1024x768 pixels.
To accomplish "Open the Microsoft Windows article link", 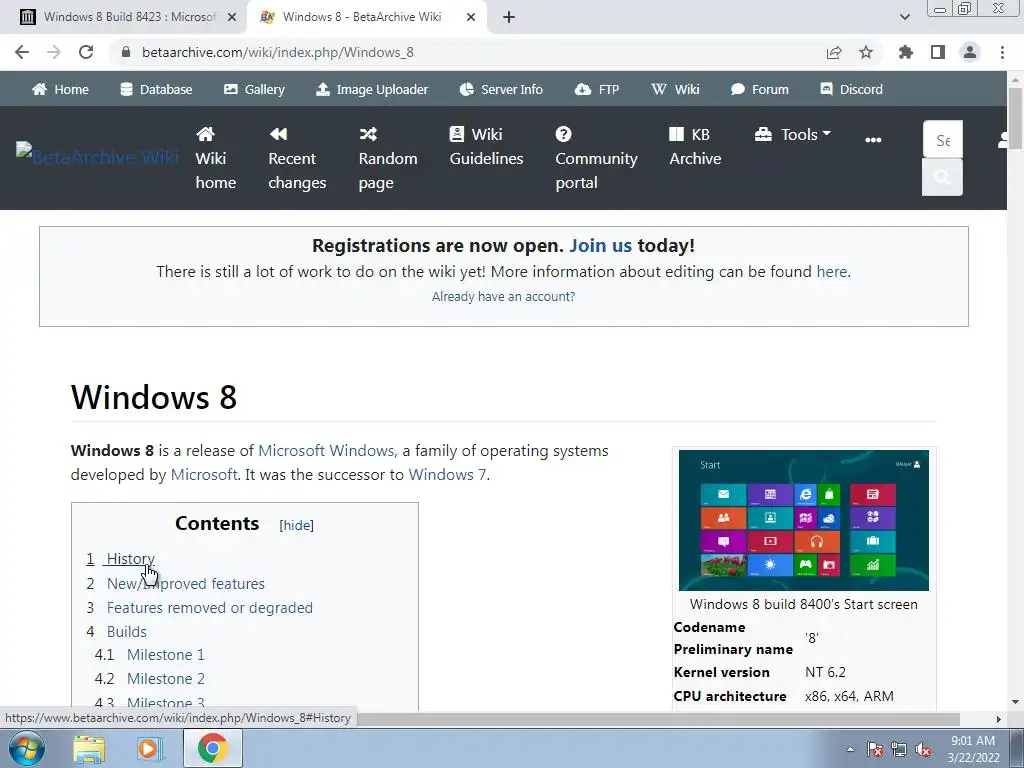I will [326, 451].
